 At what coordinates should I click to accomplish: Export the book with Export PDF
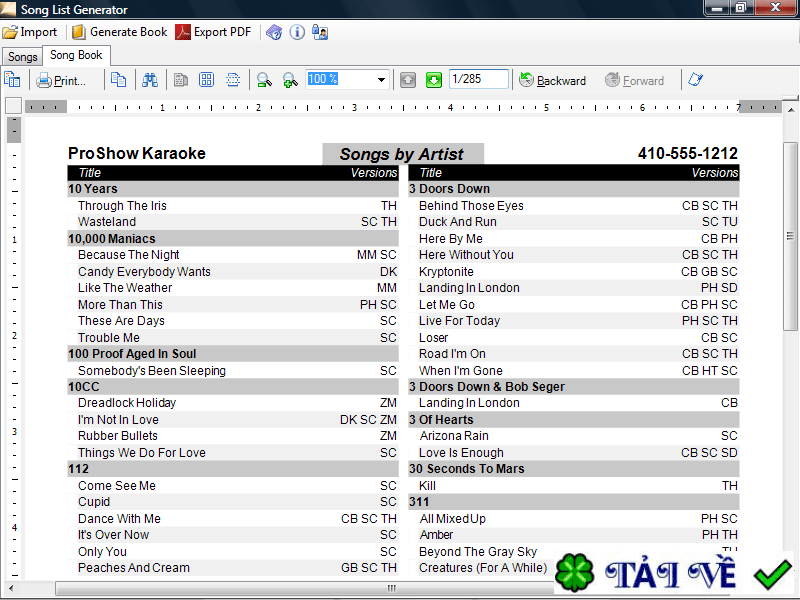click(213, 32)
